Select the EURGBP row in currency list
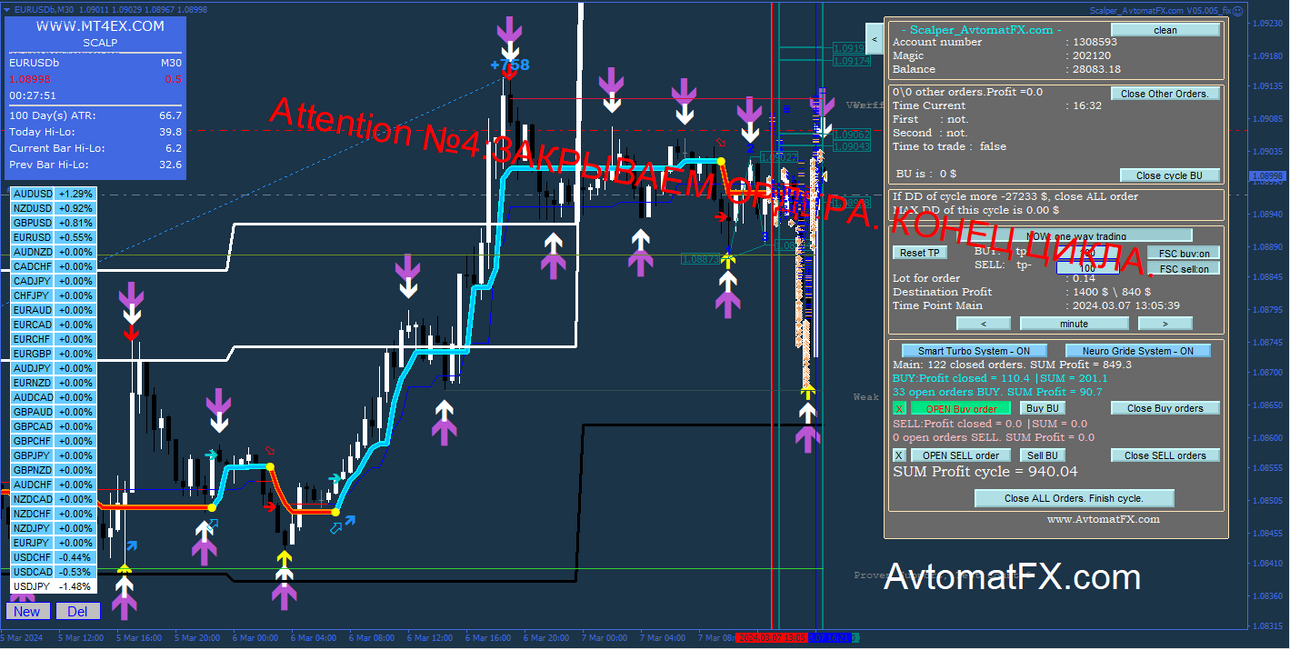1290x650 pixels. 53,353
